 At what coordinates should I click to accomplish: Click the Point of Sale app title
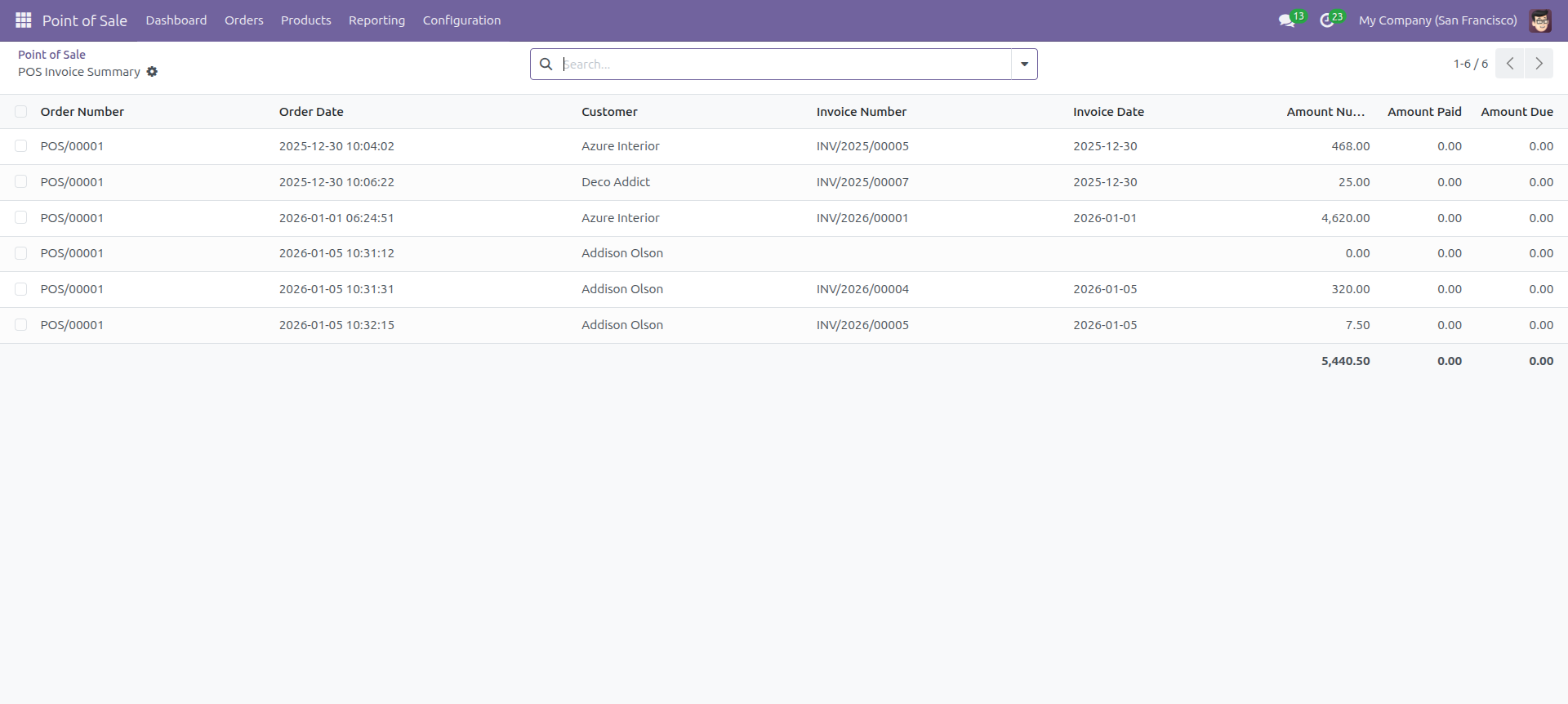(x=85, y=20)
